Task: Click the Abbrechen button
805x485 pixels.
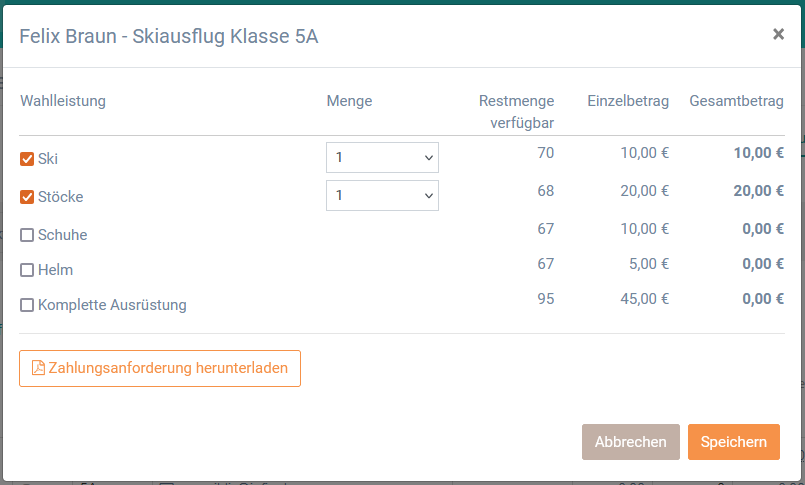Action: pos(630,442)
